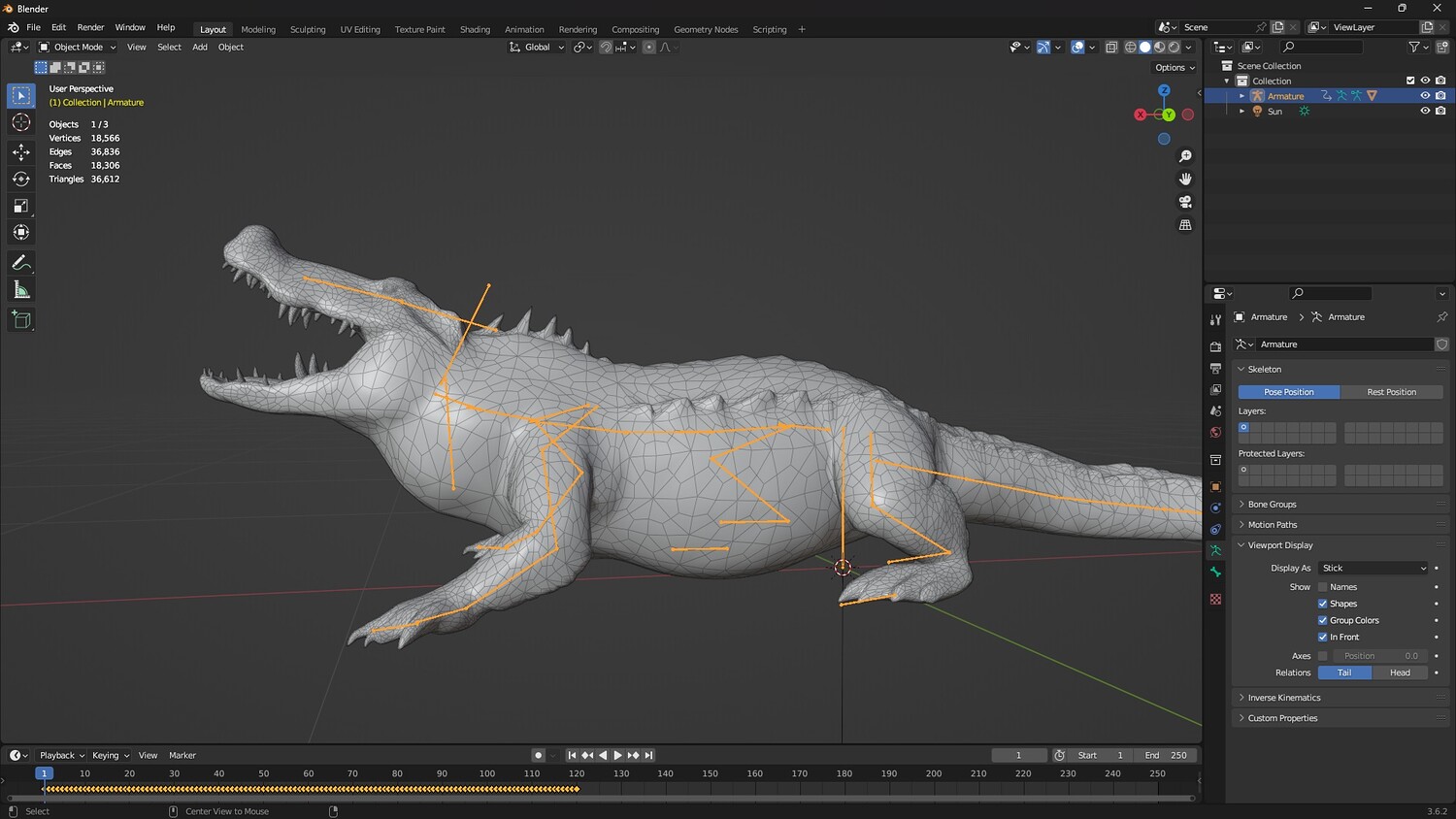Uncheck the In Front checkbox
This screenshot has width=1456, height=819.
tap(1322, 637)
